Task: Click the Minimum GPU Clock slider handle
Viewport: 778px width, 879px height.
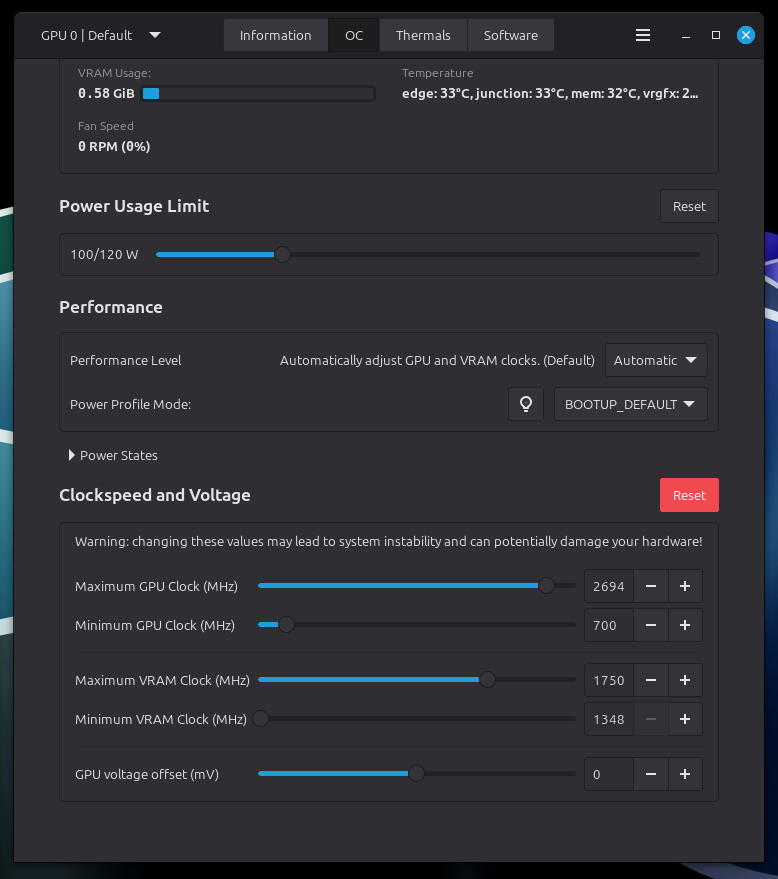Action: tap(286, 624)
